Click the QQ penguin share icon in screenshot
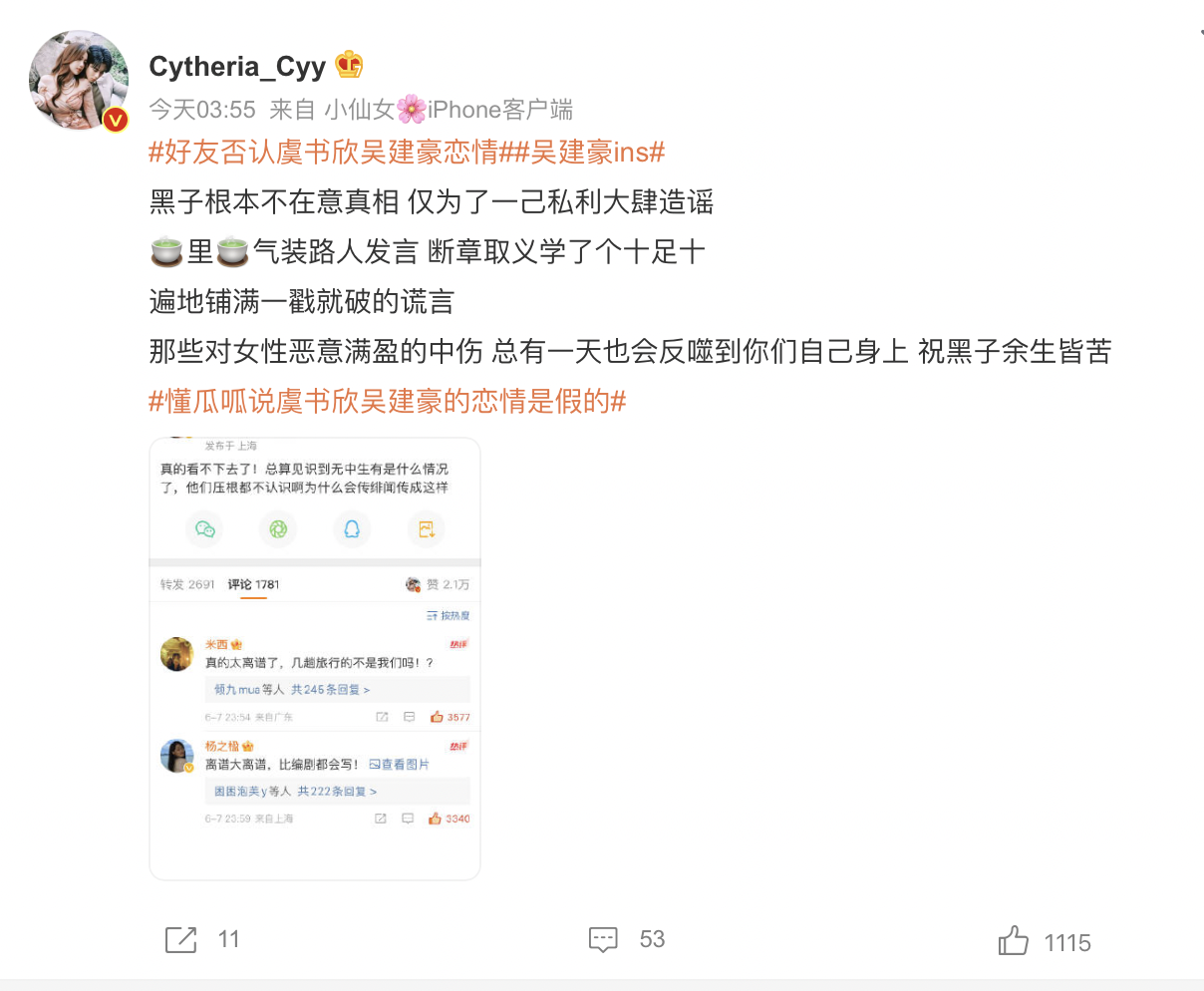The image size is (1204, 991). tap(352, 529)
